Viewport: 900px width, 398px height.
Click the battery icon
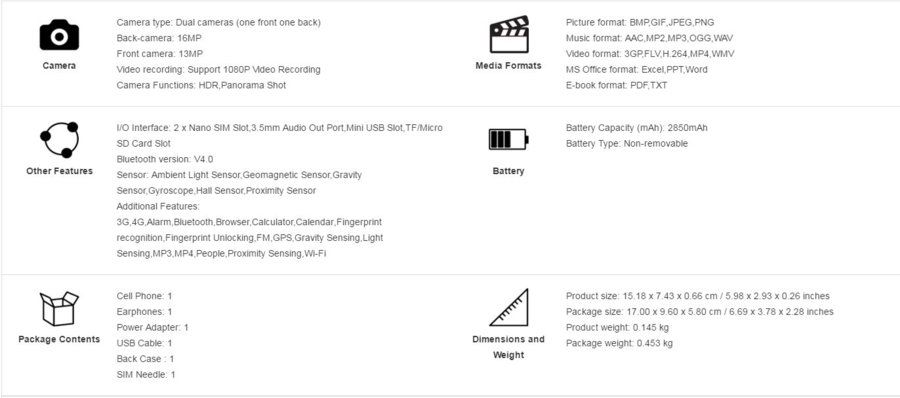click(x=508, y=140)
